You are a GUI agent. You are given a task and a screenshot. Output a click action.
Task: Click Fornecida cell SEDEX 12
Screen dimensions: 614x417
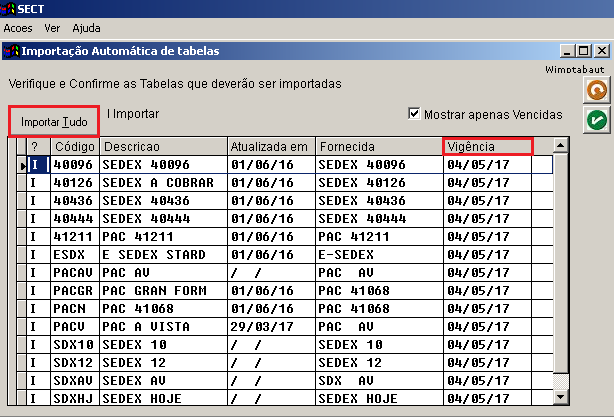pos(379,363)
